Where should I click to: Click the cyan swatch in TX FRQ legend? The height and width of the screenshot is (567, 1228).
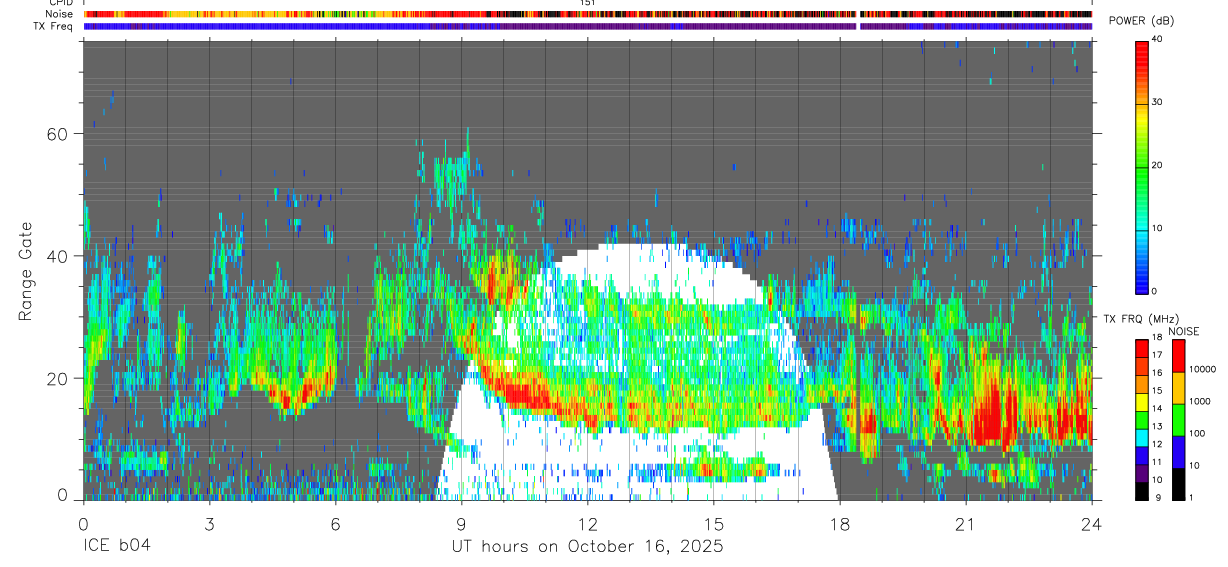pos(1142,438)
